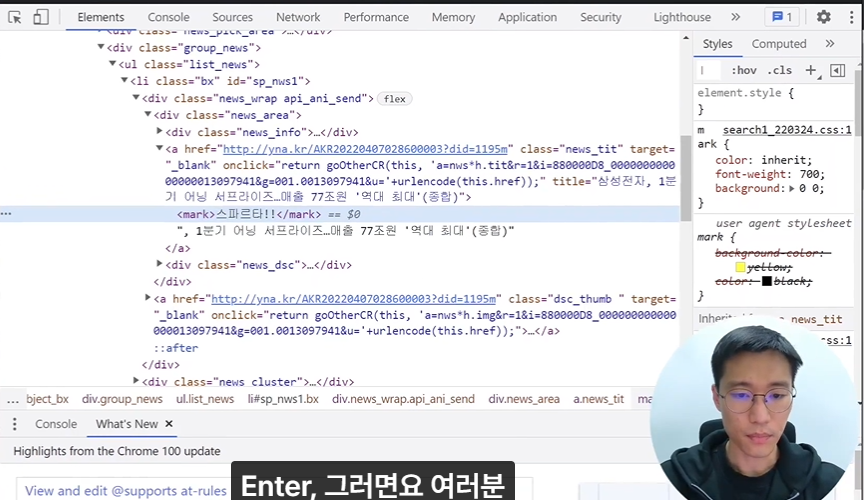Collapse the ul class="list_news" node
This screenshot has width=864, height=500.
pyautogui.click(x=112, y=64)
